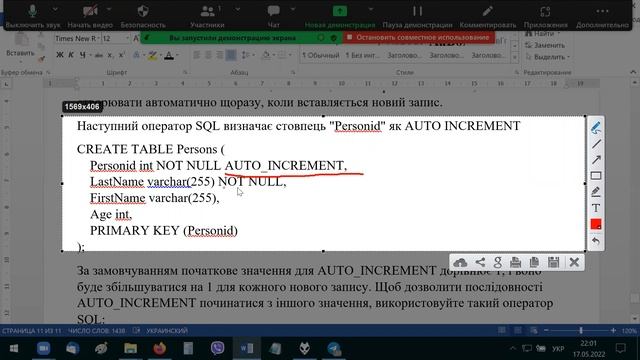Align text right in Word ribbon
The height and width of the screenshot is (360, 640).
click(220, 55)
